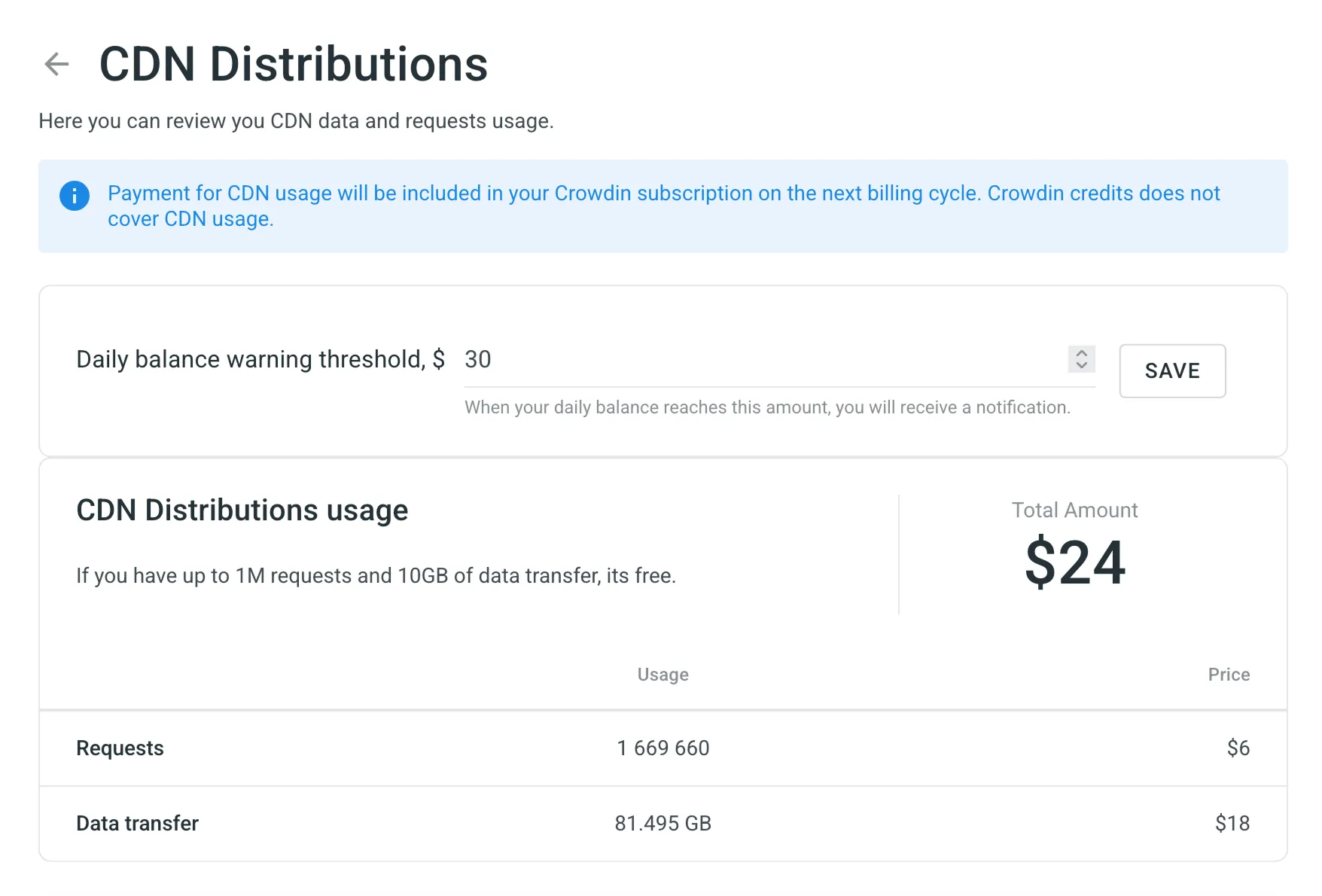This screenshot has width=1322, height=896.
Task: Click the requests usage value 1 669 660
Action: click(x=663, y=748)
